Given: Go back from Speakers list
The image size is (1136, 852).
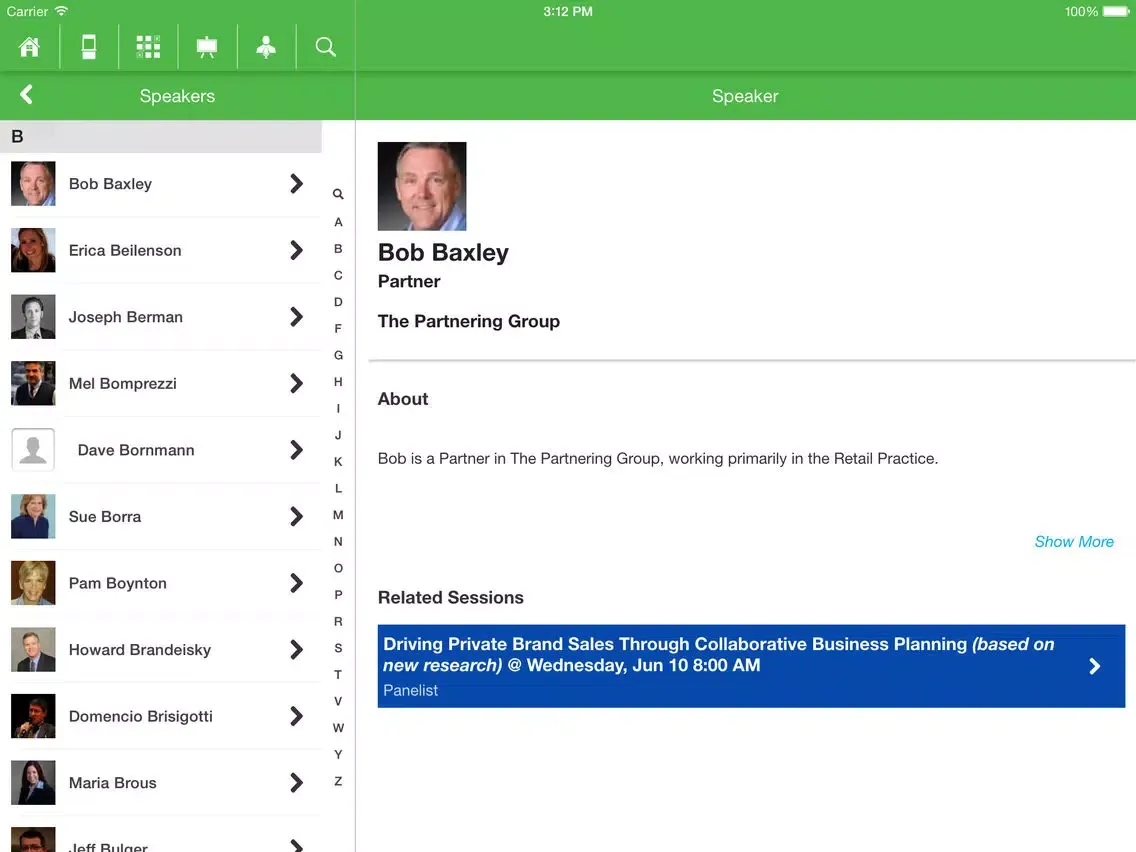Looking at the screenshot, I should pyautogui.click(x=27, y=94).
